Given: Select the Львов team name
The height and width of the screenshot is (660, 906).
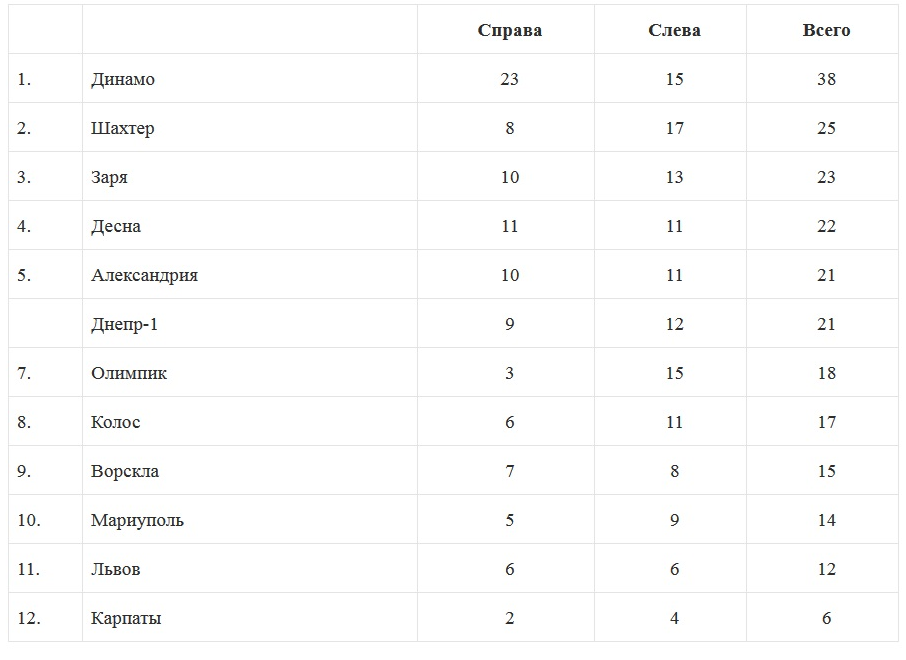Looking at the screenshot, I should point(115,569).
